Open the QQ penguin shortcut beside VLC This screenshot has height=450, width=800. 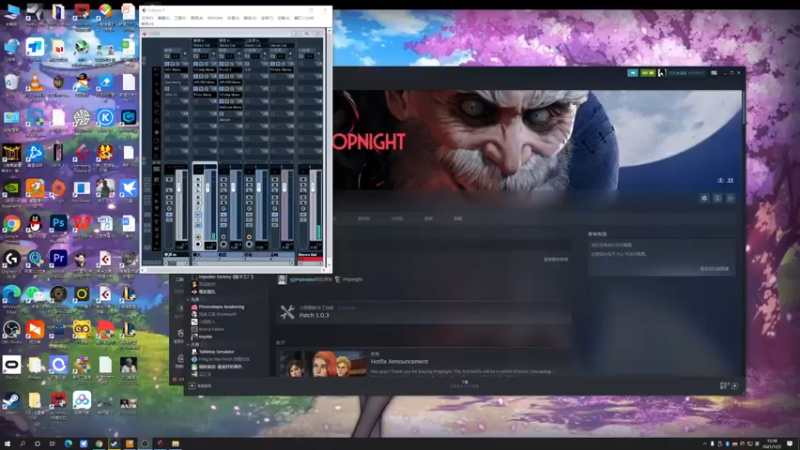click(x=82, y=82)
